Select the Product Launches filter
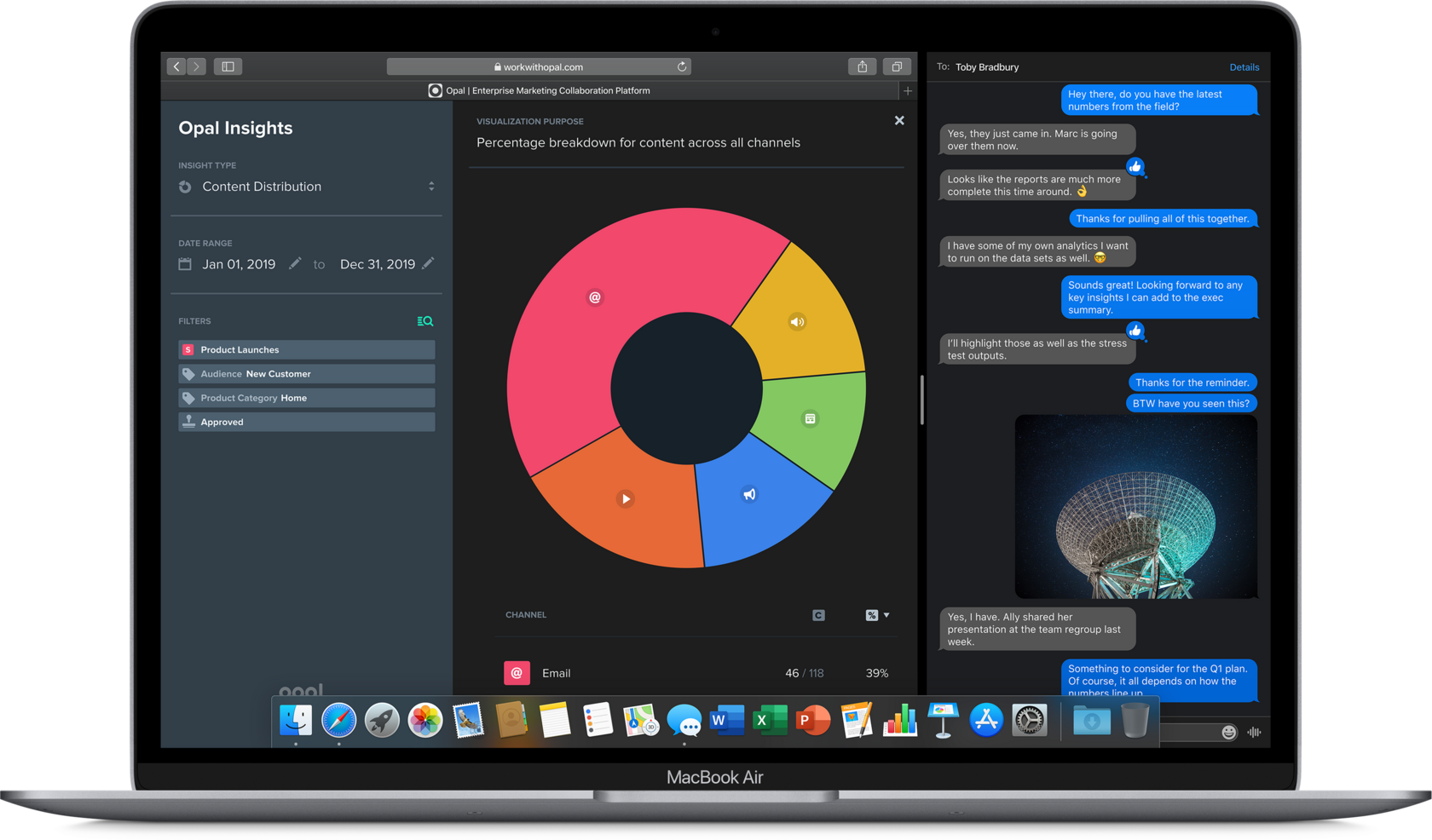The width and height of the screenshot is (1432, 840). 307,349
